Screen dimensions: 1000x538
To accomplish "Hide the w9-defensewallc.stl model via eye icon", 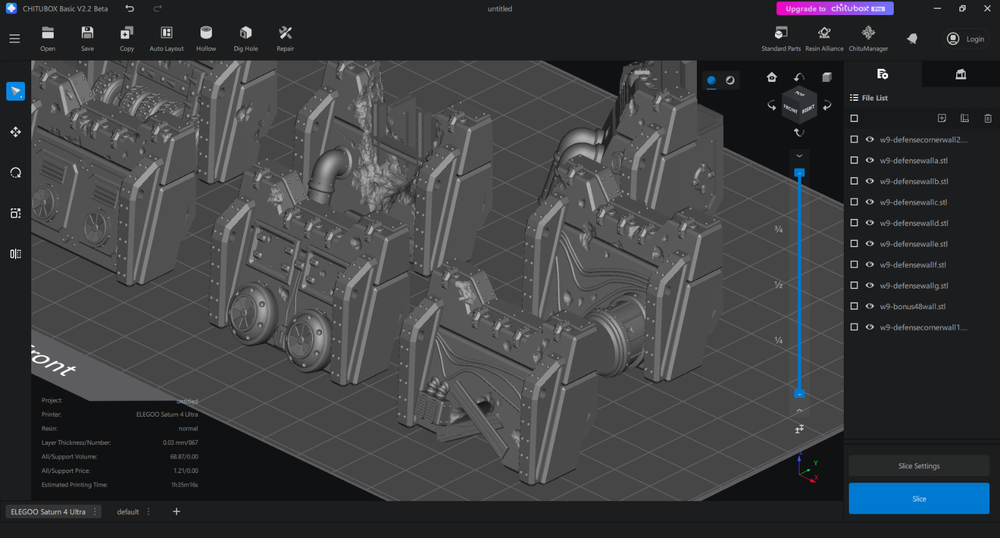I will click(870, 203).
